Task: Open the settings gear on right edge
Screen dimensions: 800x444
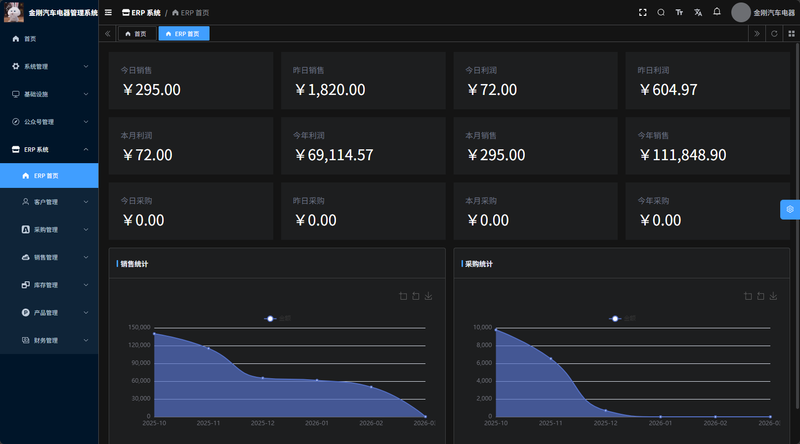Action: pyautogui.click(x=789, y=209)
